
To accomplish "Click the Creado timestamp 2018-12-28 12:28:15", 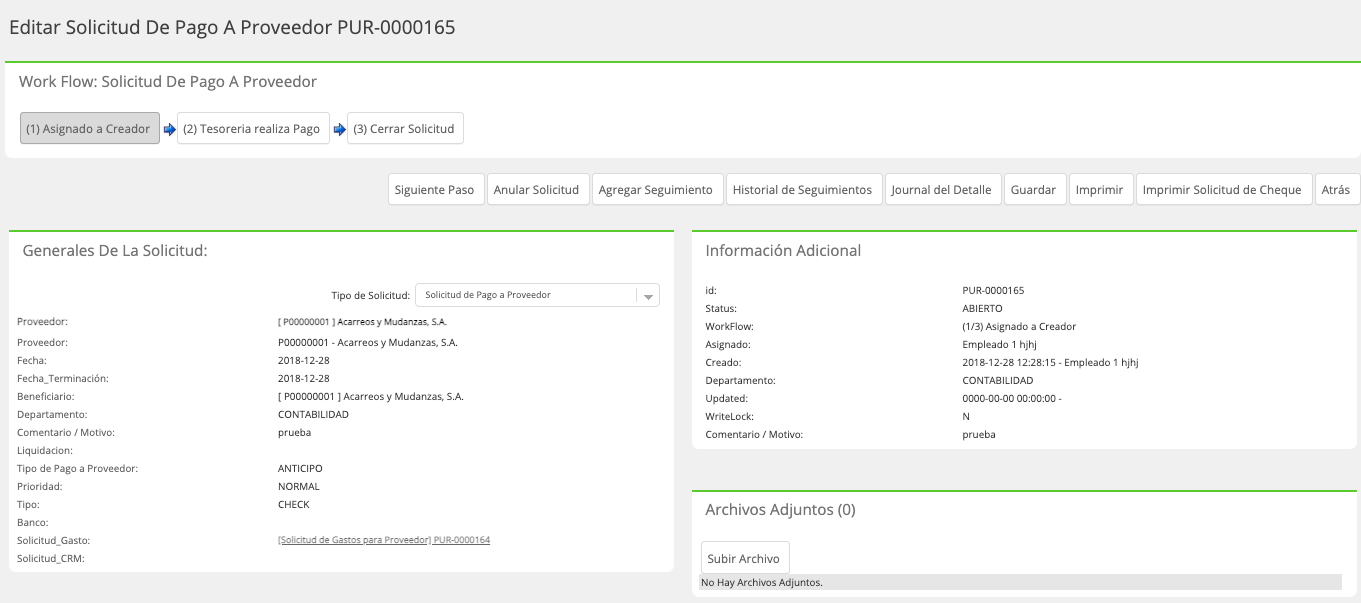I will tap(1009, 363).
